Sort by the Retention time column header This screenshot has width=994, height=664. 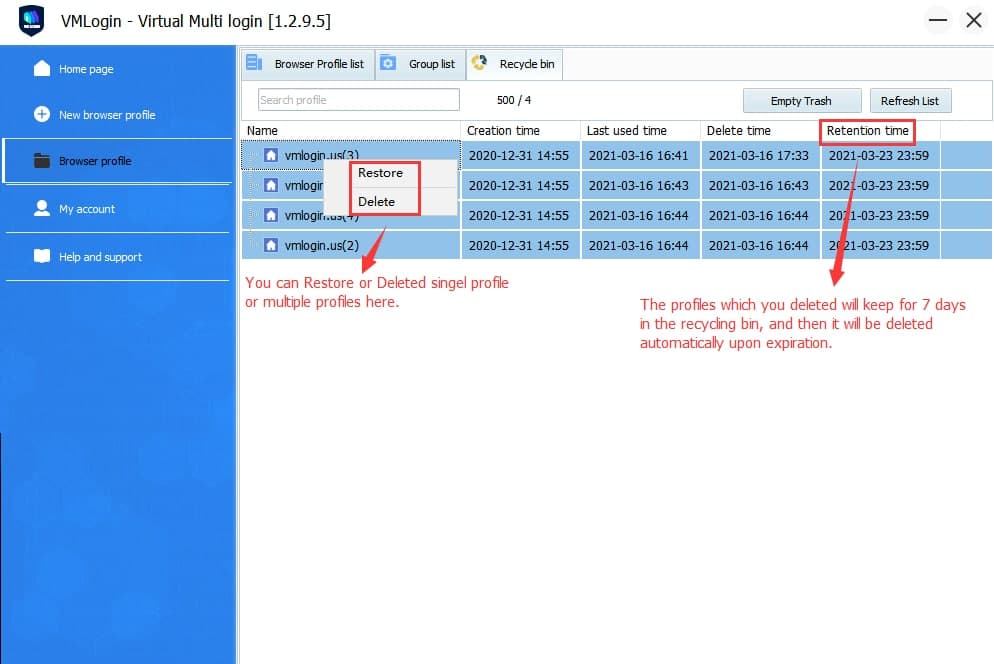pyautogui.click(x=867, y=131)
